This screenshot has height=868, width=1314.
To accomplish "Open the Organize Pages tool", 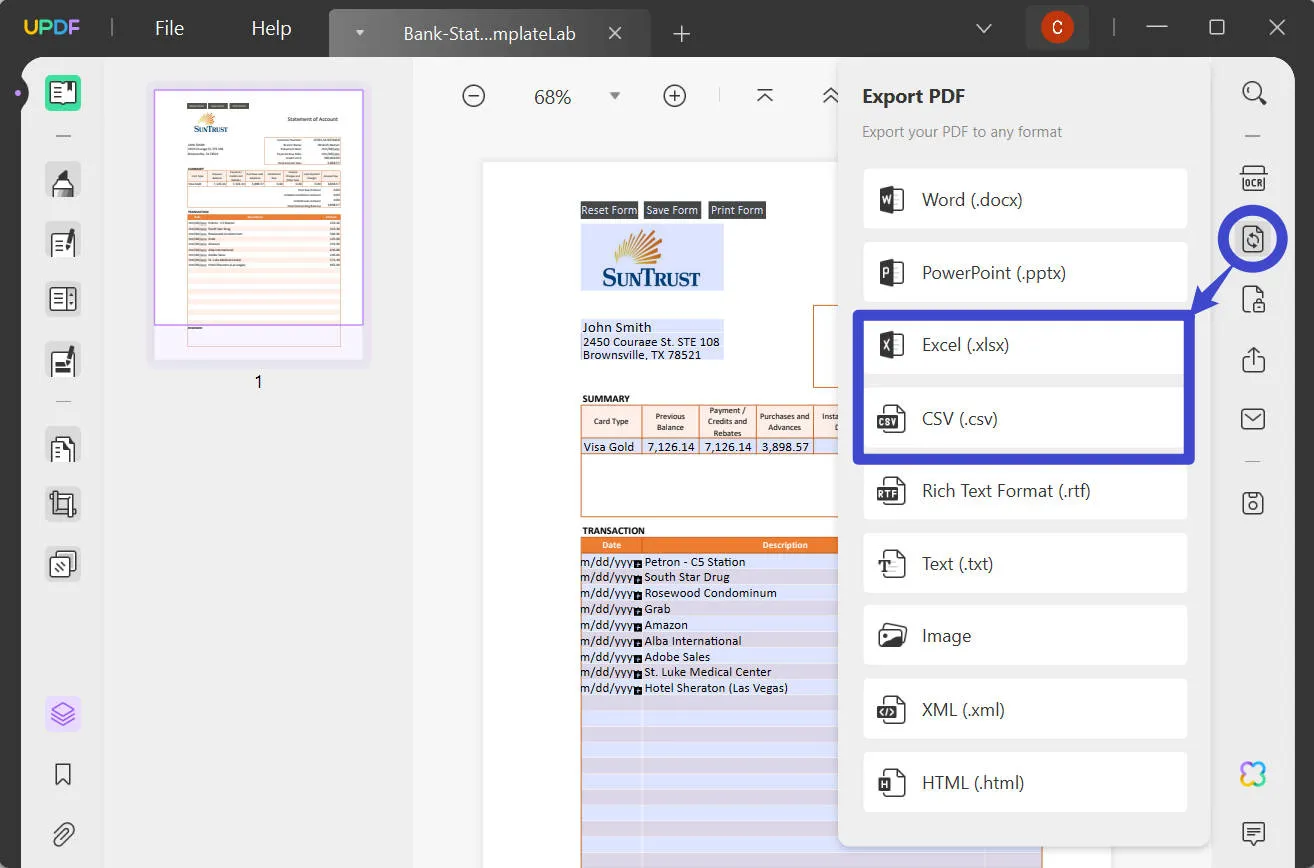I will click(x=63, y=446).
